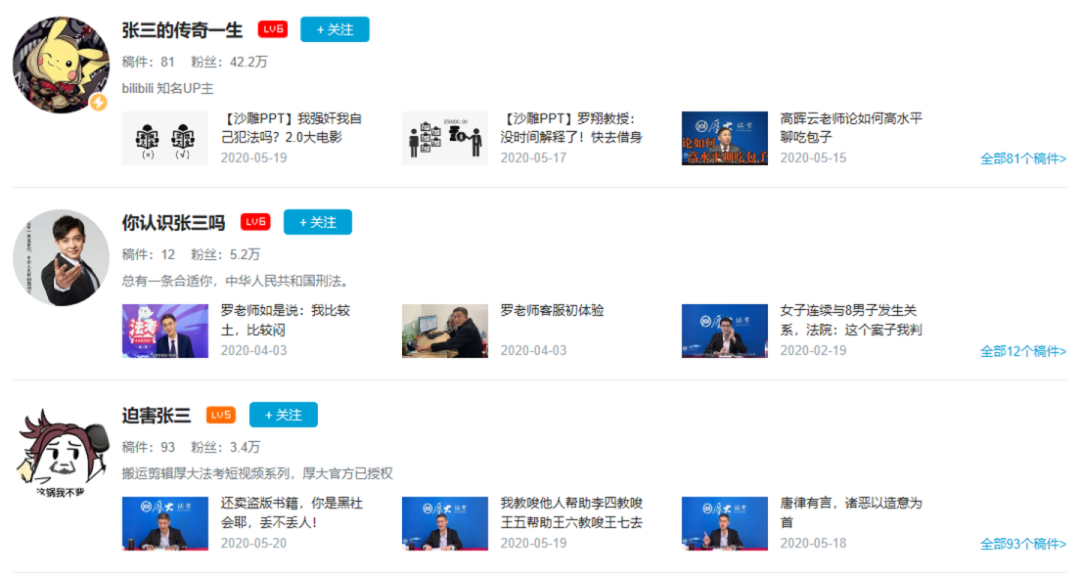Click date 2020-05-17 under 罗翔教授 video
The image size is (1080, 577).
click(x=533, y=158)
